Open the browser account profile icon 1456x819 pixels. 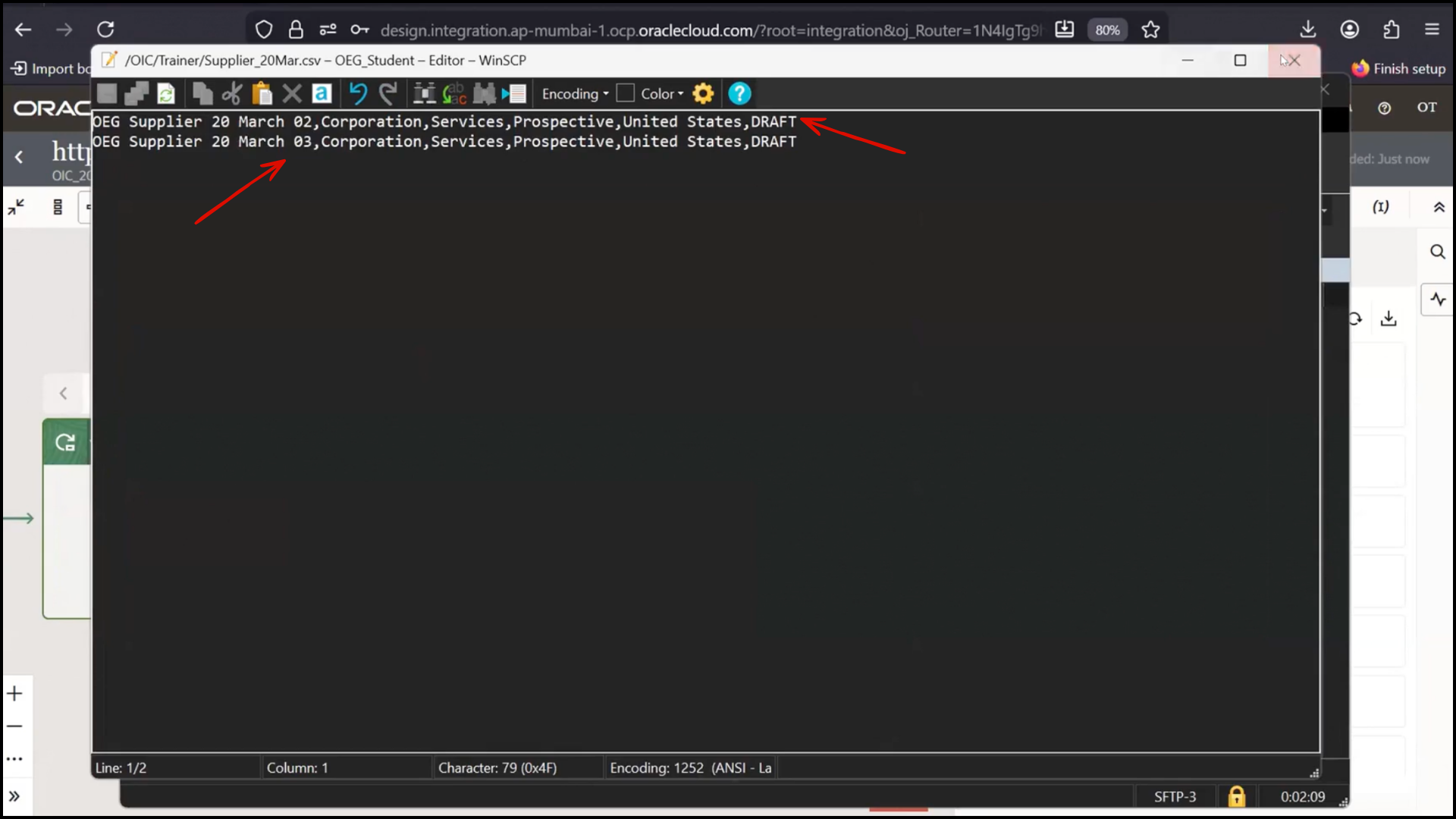click(1349, 30)
